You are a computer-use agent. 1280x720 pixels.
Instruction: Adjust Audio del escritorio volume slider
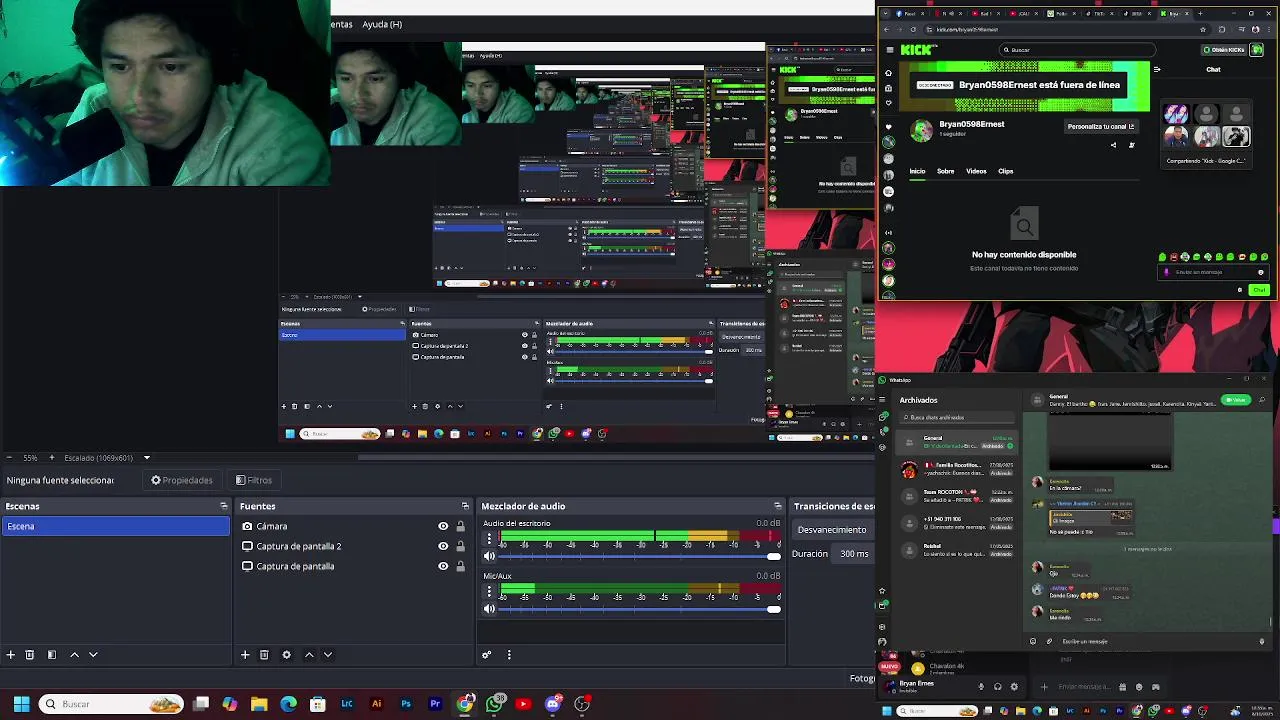640,556
